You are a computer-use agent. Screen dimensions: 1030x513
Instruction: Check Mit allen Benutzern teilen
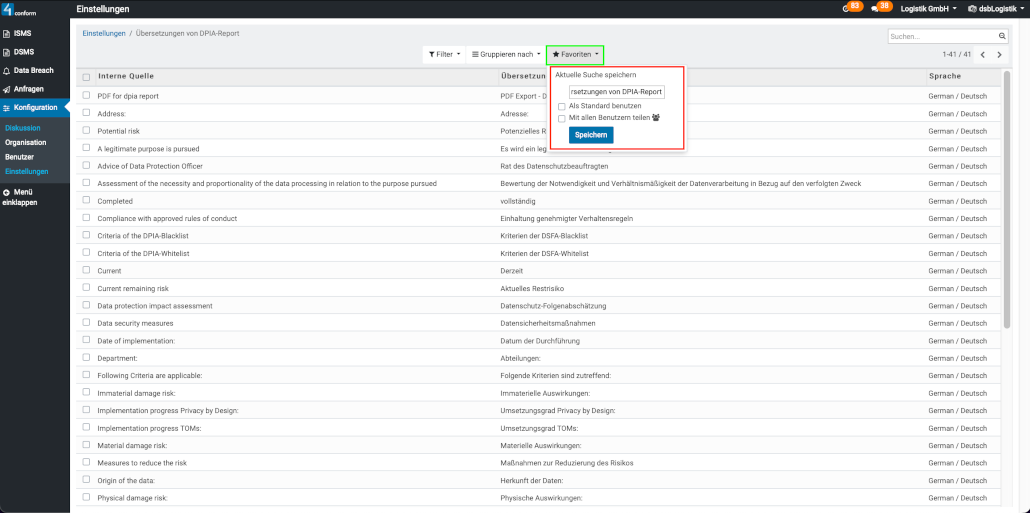tap(562, 118)
